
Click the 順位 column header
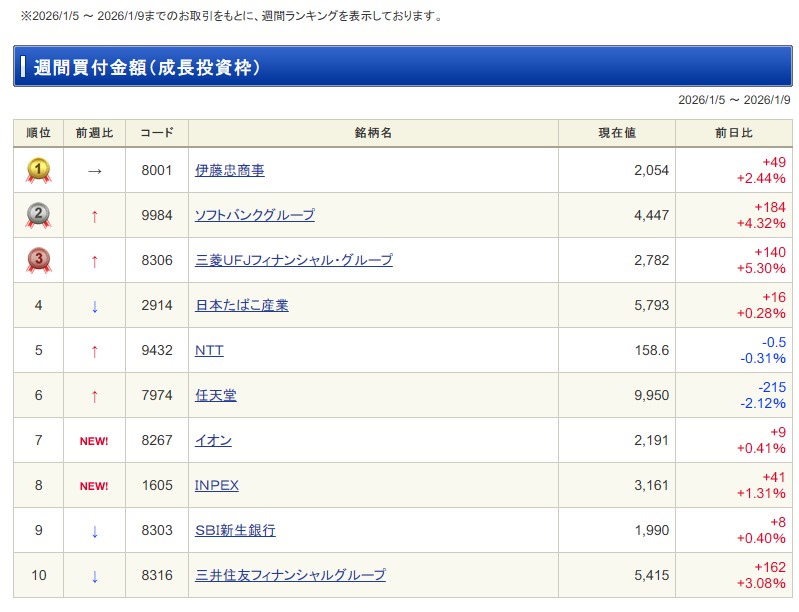(x=38, y=133)
